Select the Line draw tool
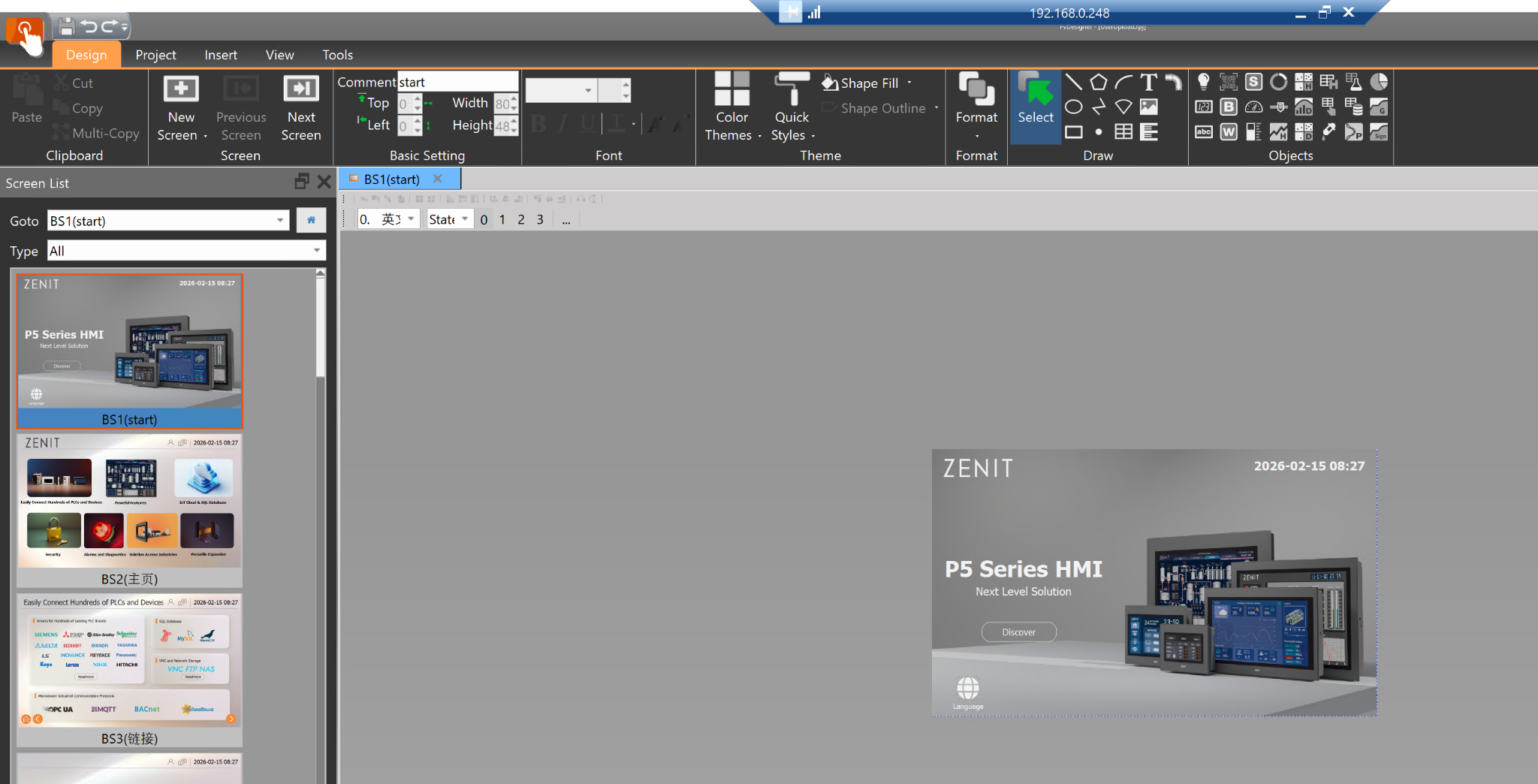Screen dimensions: 1538x784 click(1073, 83)
